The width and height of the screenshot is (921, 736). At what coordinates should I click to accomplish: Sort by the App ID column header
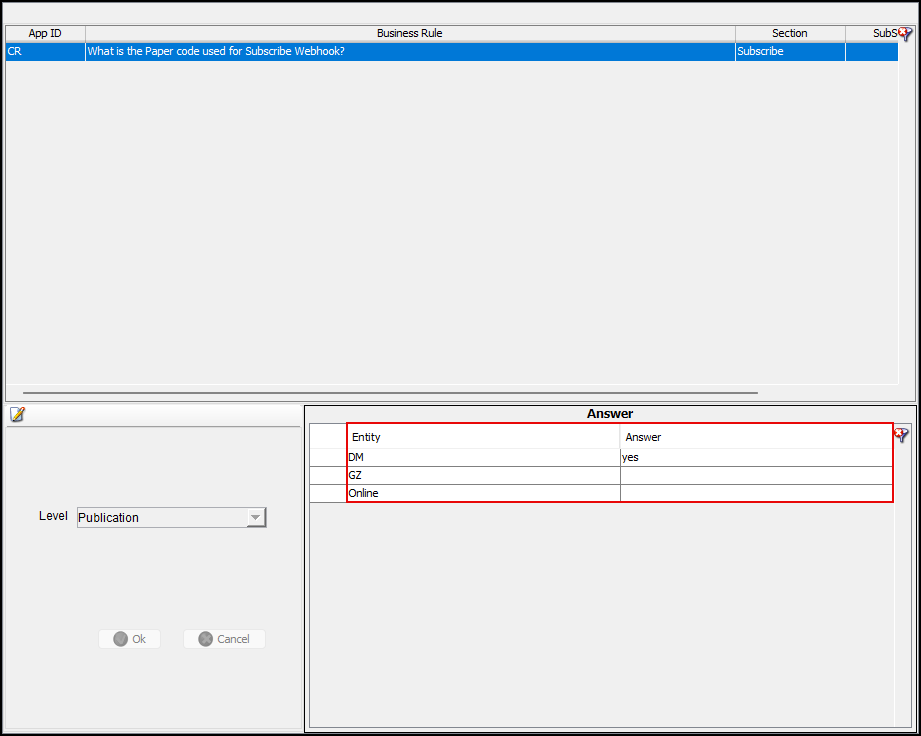pyautogui.click(x=45, y=33)
